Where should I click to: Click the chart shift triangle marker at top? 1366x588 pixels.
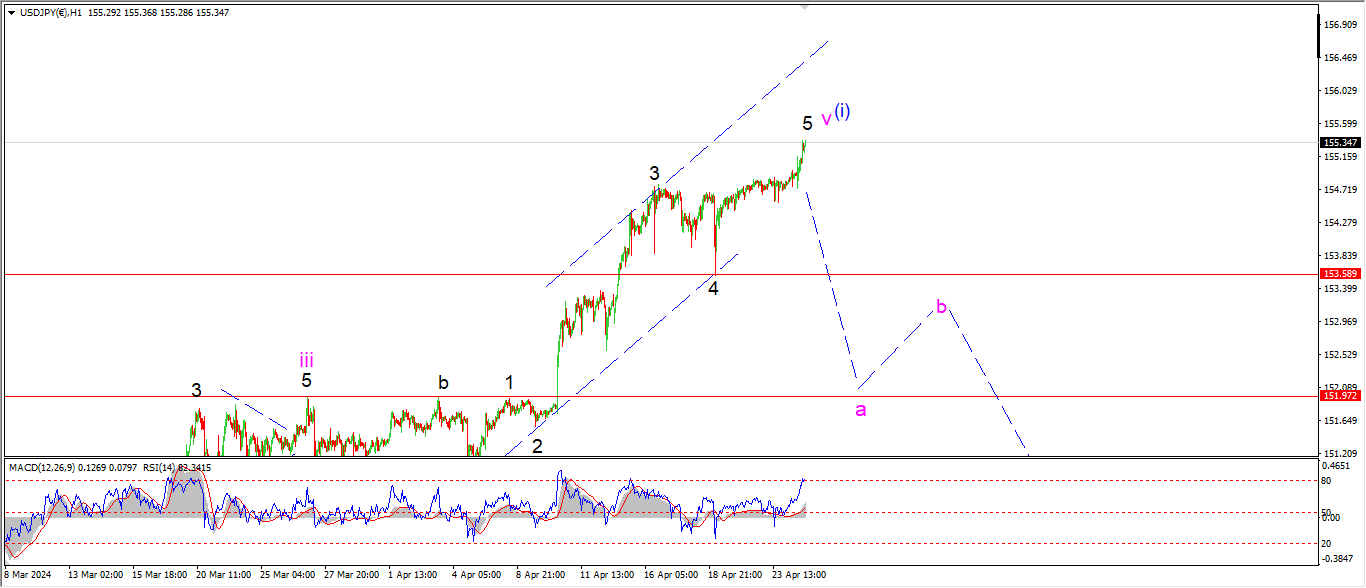pyautogui.click(x=805, y=7)
